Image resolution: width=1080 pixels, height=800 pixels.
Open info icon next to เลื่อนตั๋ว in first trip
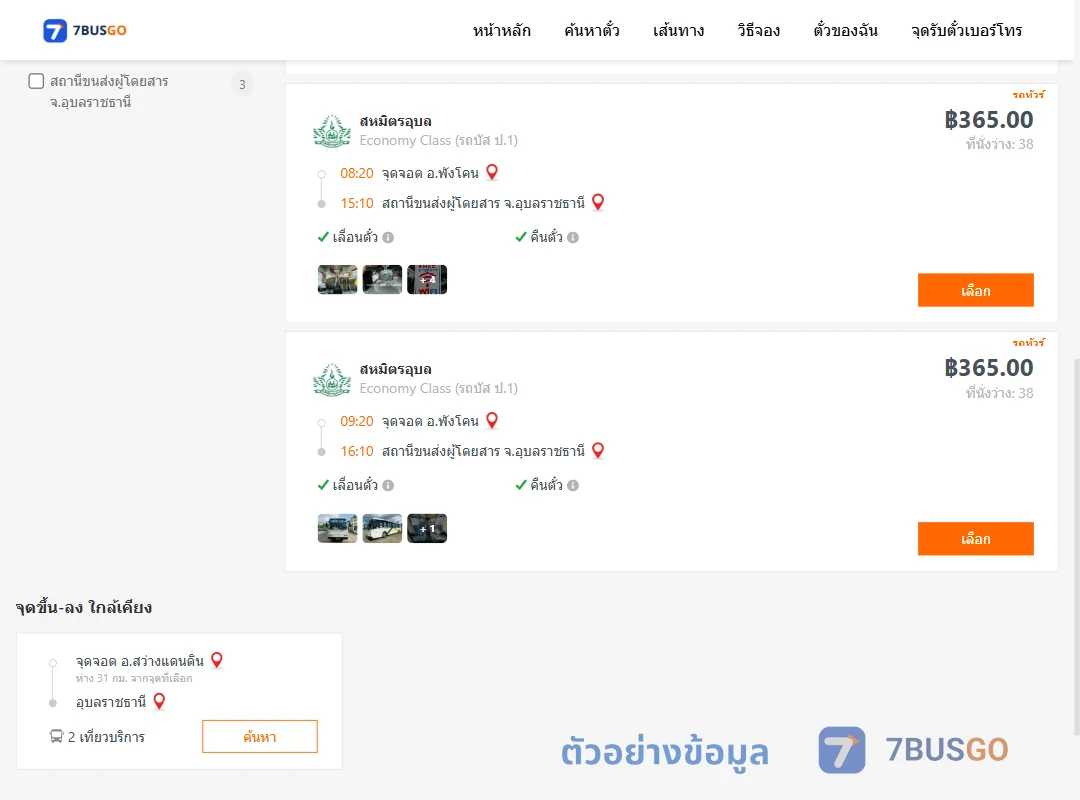pos(388,237)
